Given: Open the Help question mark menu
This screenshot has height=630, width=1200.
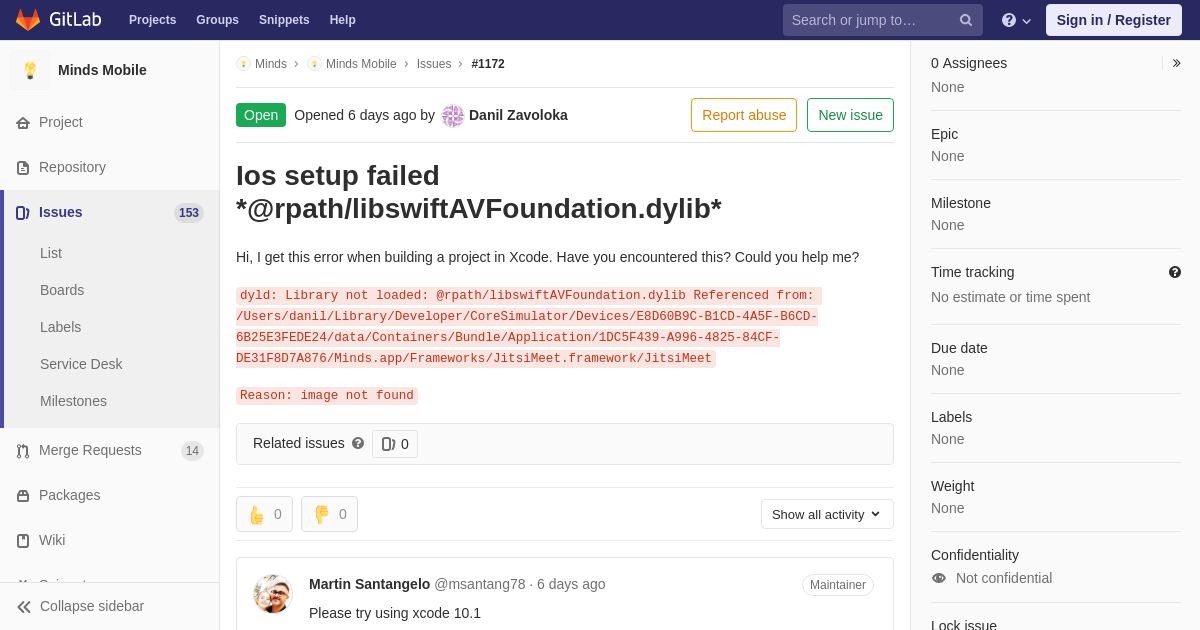Looking at the screenshot, I should (x=1016, y=20).
